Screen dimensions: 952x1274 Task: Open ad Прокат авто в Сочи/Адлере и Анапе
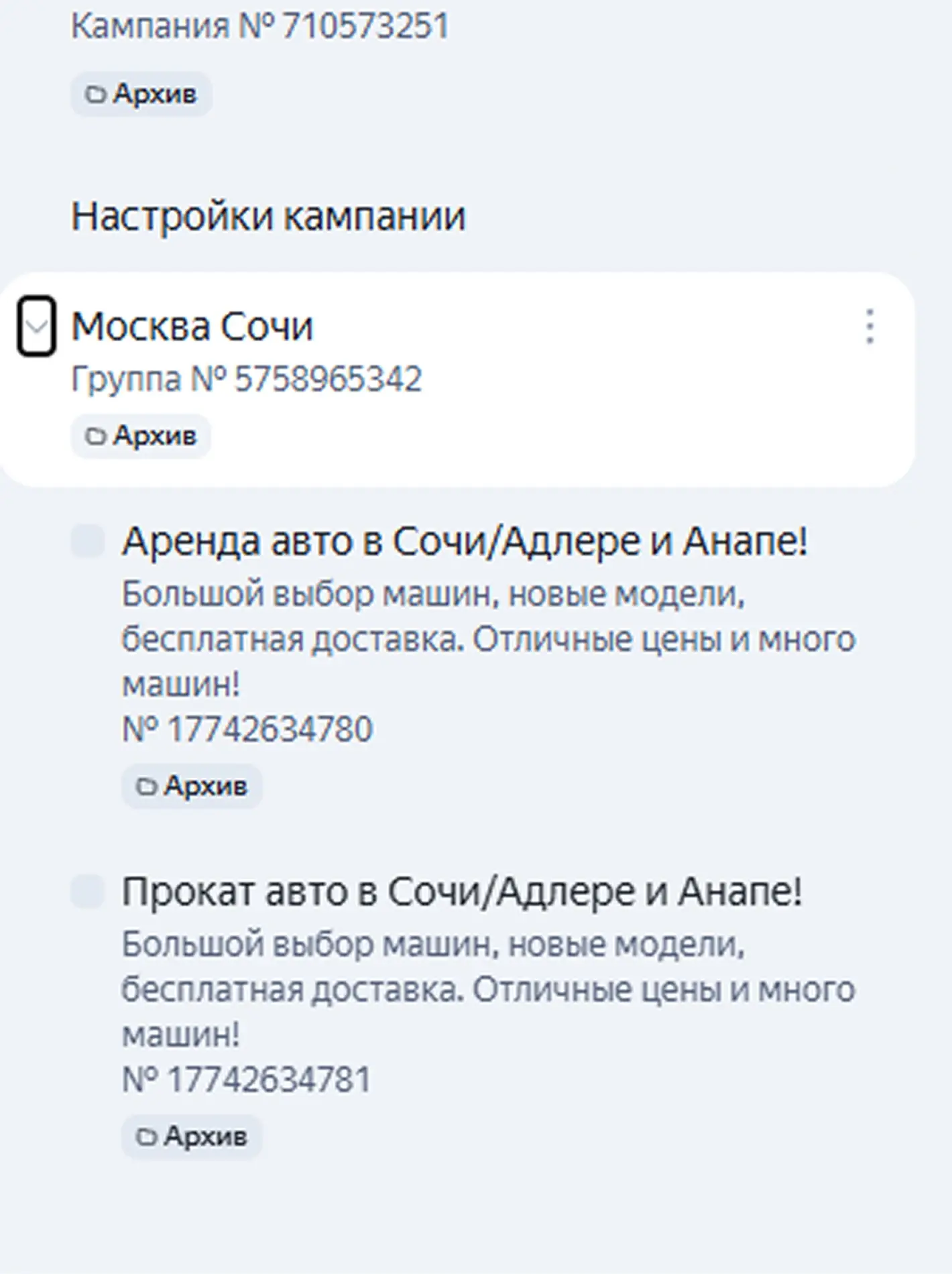462,892
